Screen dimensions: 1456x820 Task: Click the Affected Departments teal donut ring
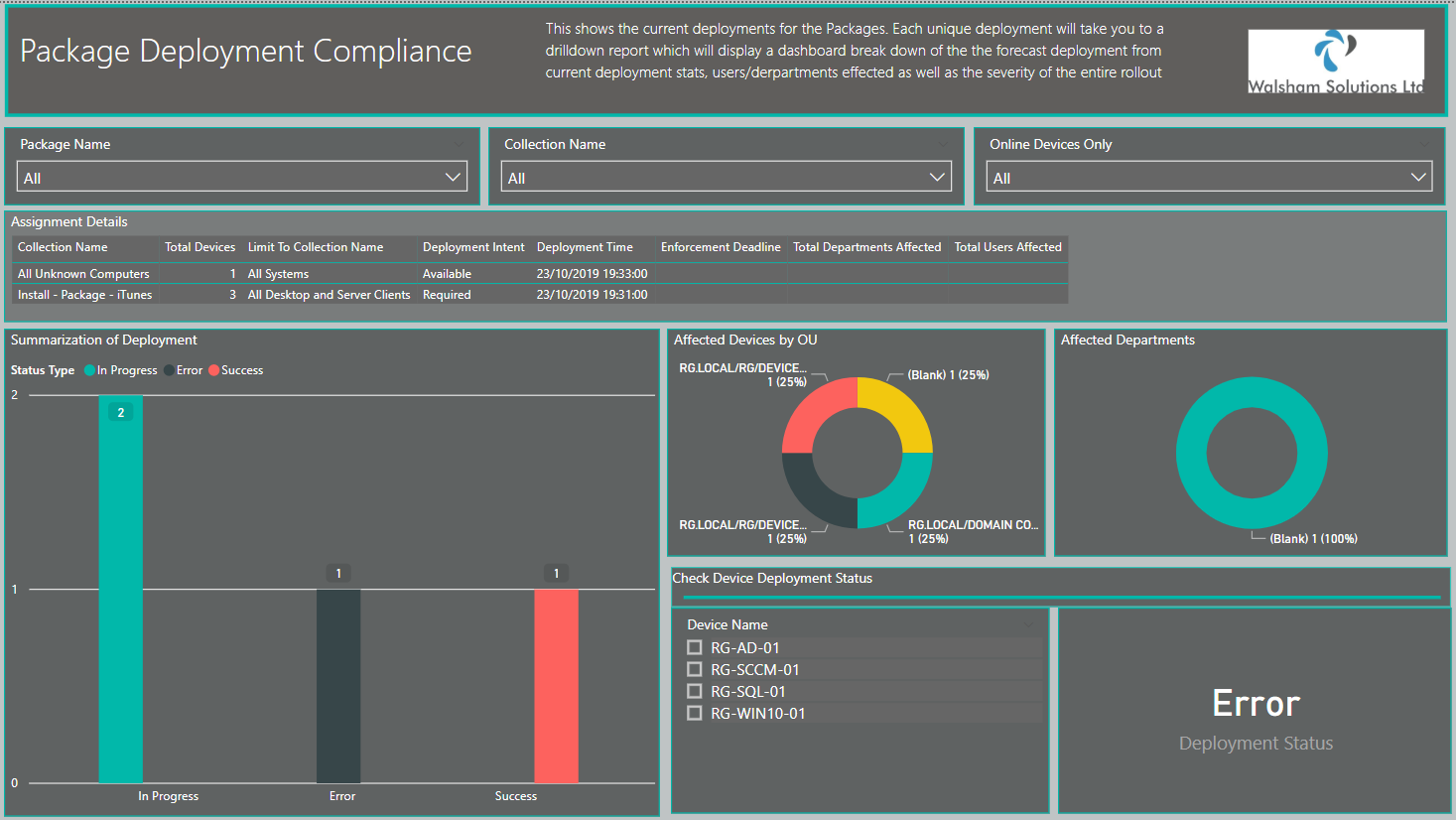pyautogui.click(x=1252, y=453)
